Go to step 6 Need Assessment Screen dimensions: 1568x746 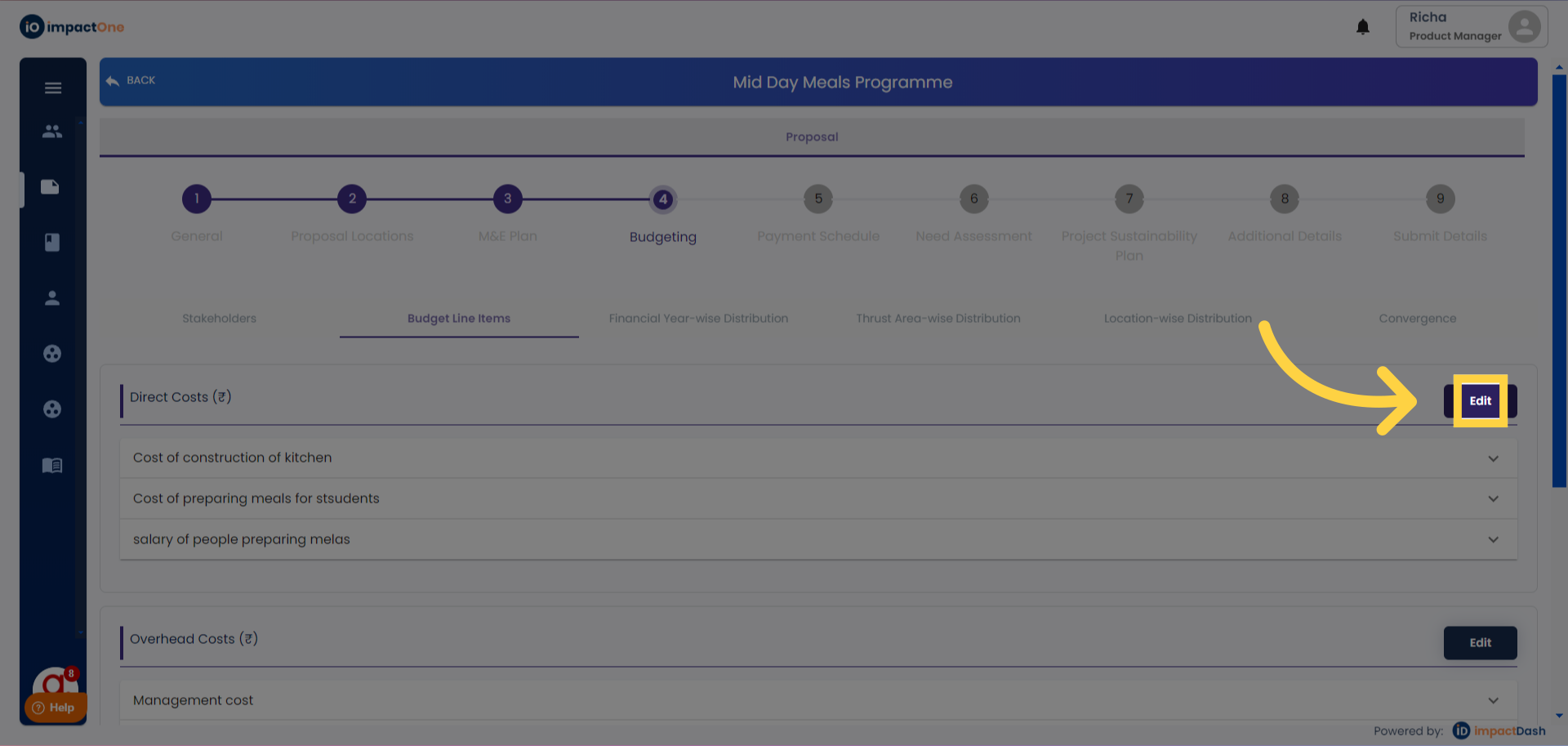tap(973, 199)
